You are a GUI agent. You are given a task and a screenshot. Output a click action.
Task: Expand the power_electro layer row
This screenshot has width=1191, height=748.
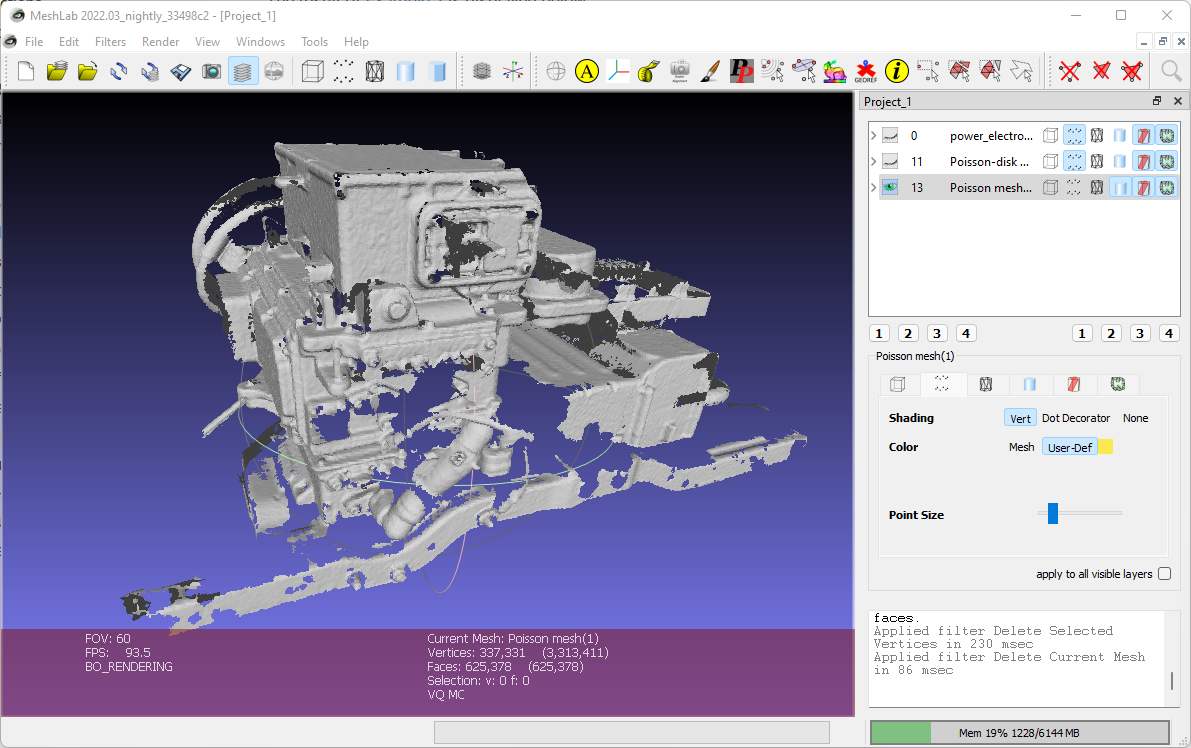874,136
